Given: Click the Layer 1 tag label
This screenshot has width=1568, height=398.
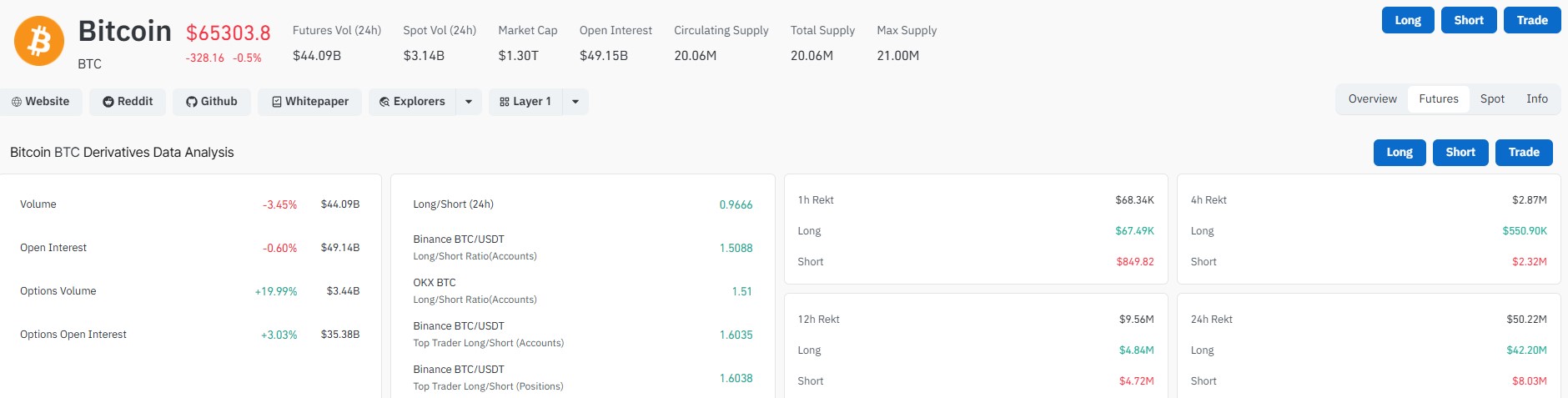Looking at the screenshot, I should click(x=532, y=102).
